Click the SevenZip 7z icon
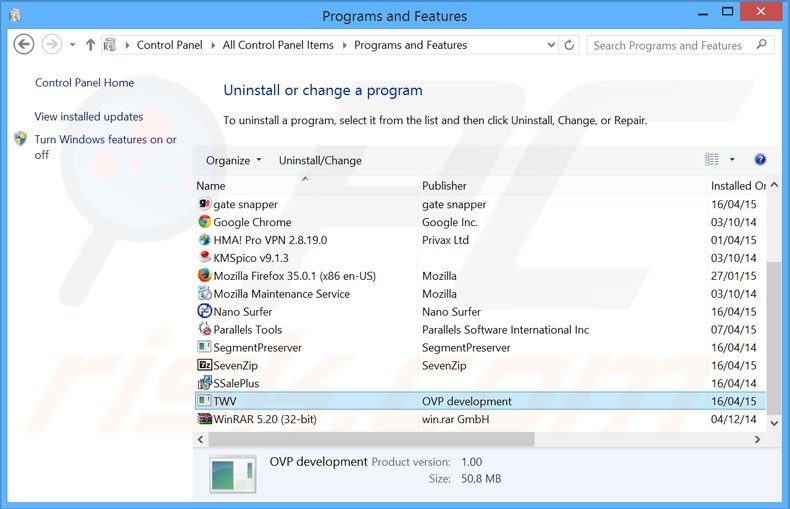The image size is (790, 509). [204, 364]
